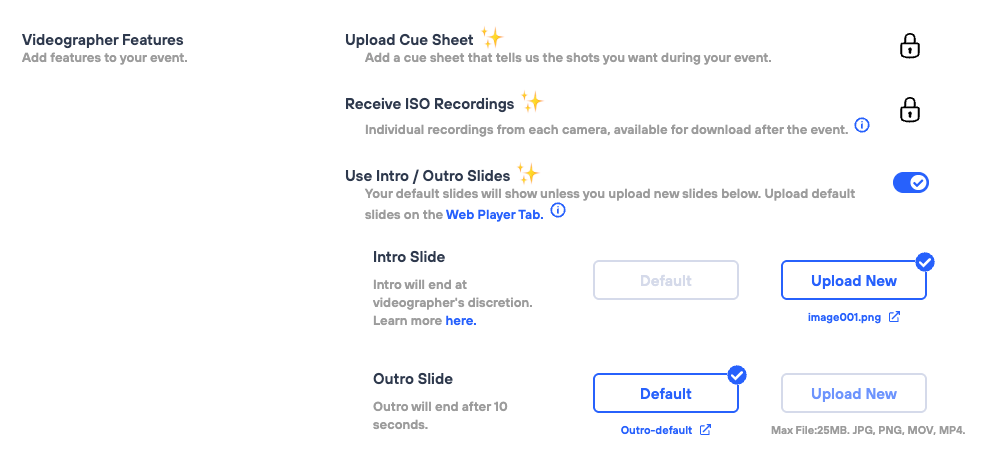Open external link icon next to image001.png

[895, 318]
